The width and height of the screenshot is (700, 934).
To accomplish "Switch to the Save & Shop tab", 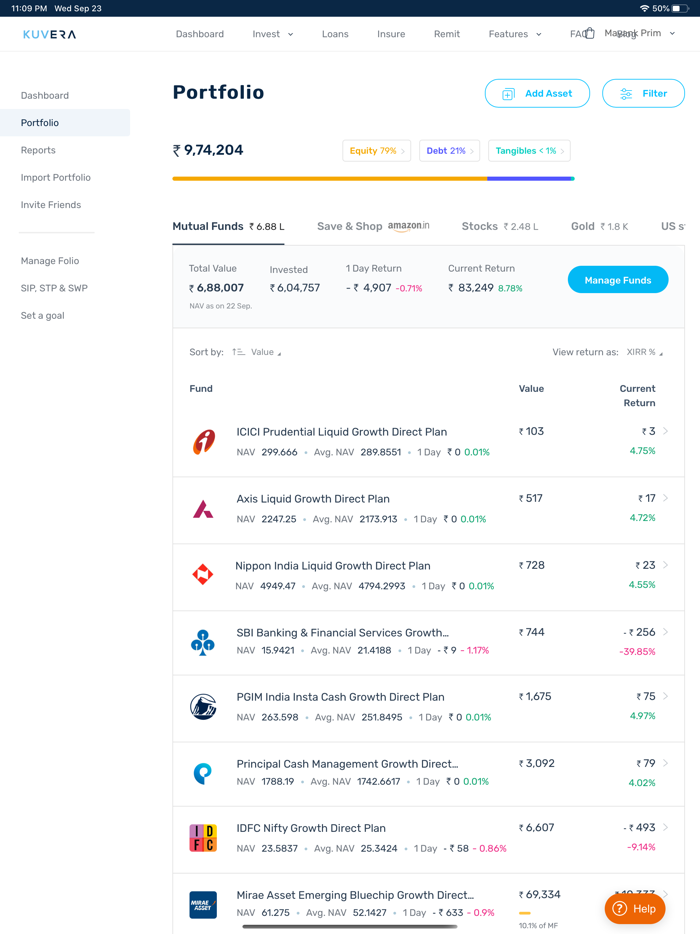I will click(x=373, y=226).
